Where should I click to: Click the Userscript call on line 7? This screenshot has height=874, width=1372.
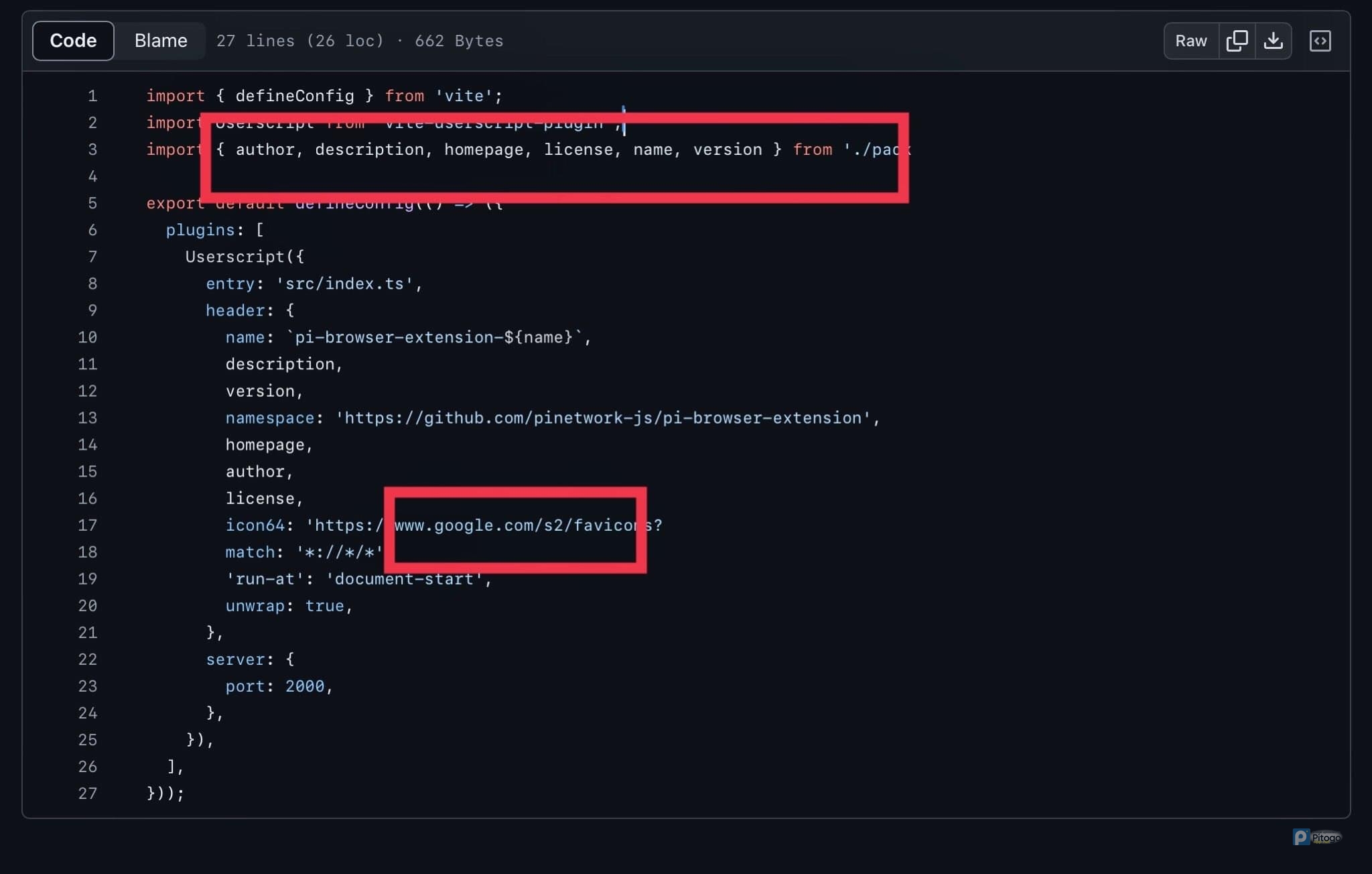pos(234,257)
